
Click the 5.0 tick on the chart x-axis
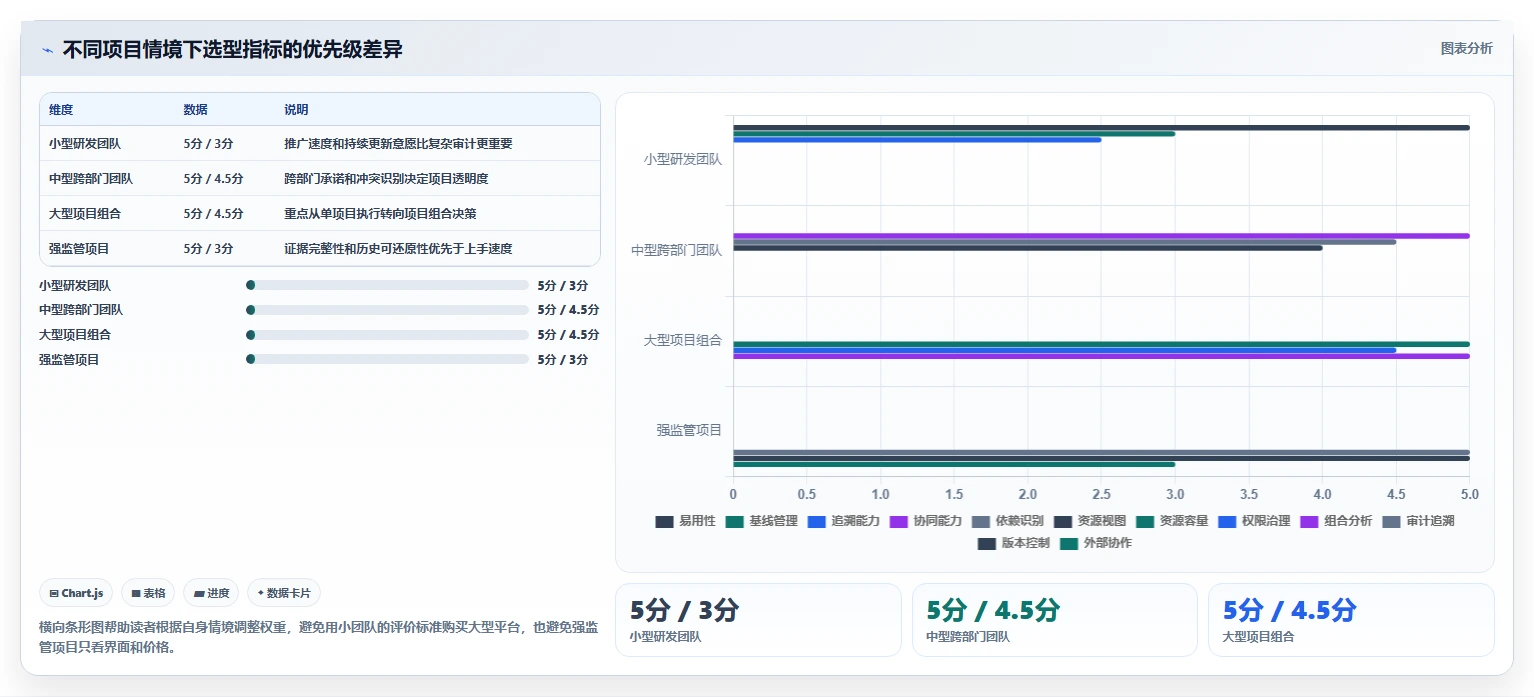click(x=1469, y=494)
